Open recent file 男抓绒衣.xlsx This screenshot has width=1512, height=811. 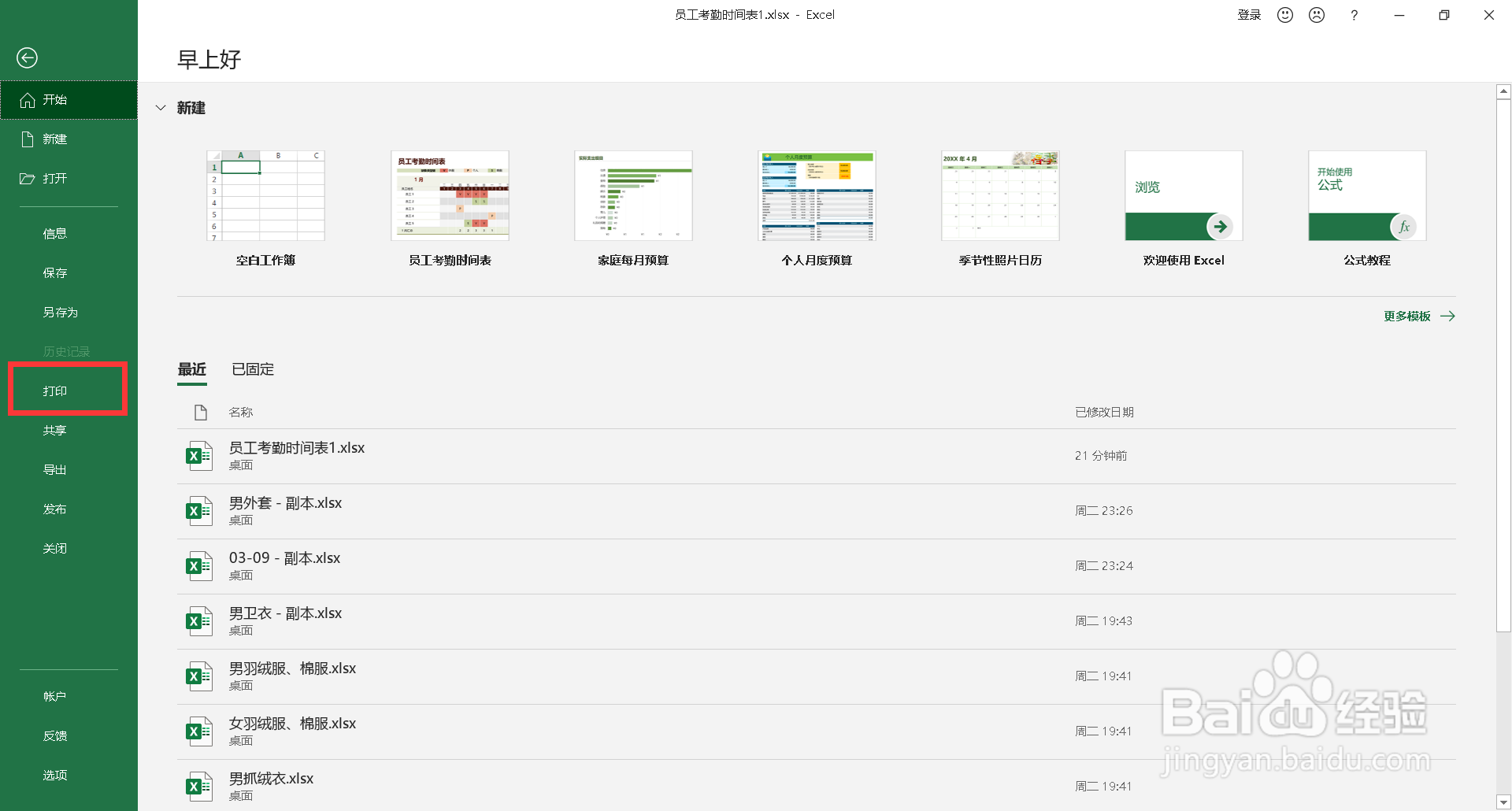pyautogui.click(x=816, y=785)
